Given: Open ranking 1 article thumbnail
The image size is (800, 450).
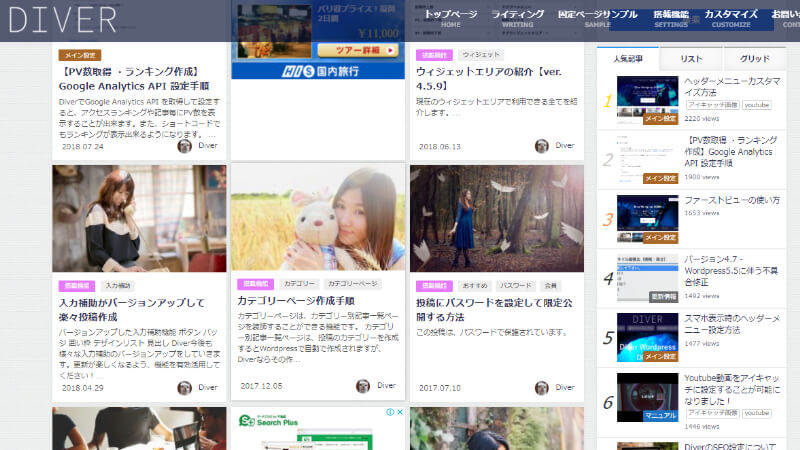Looking at the screenshot, I should 647,100.
